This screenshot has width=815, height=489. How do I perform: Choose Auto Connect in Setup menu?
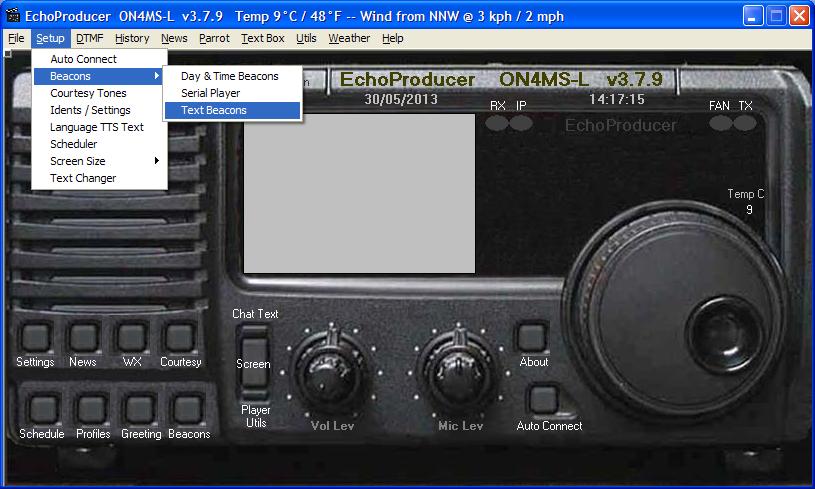(x=100, y=59)
